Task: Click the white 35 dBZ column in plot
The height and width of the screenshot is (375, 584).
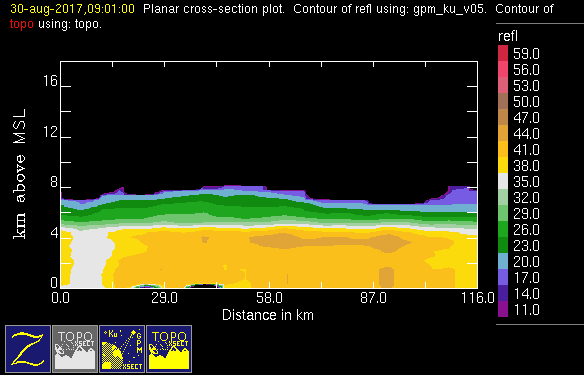Action: coord(89,259)
